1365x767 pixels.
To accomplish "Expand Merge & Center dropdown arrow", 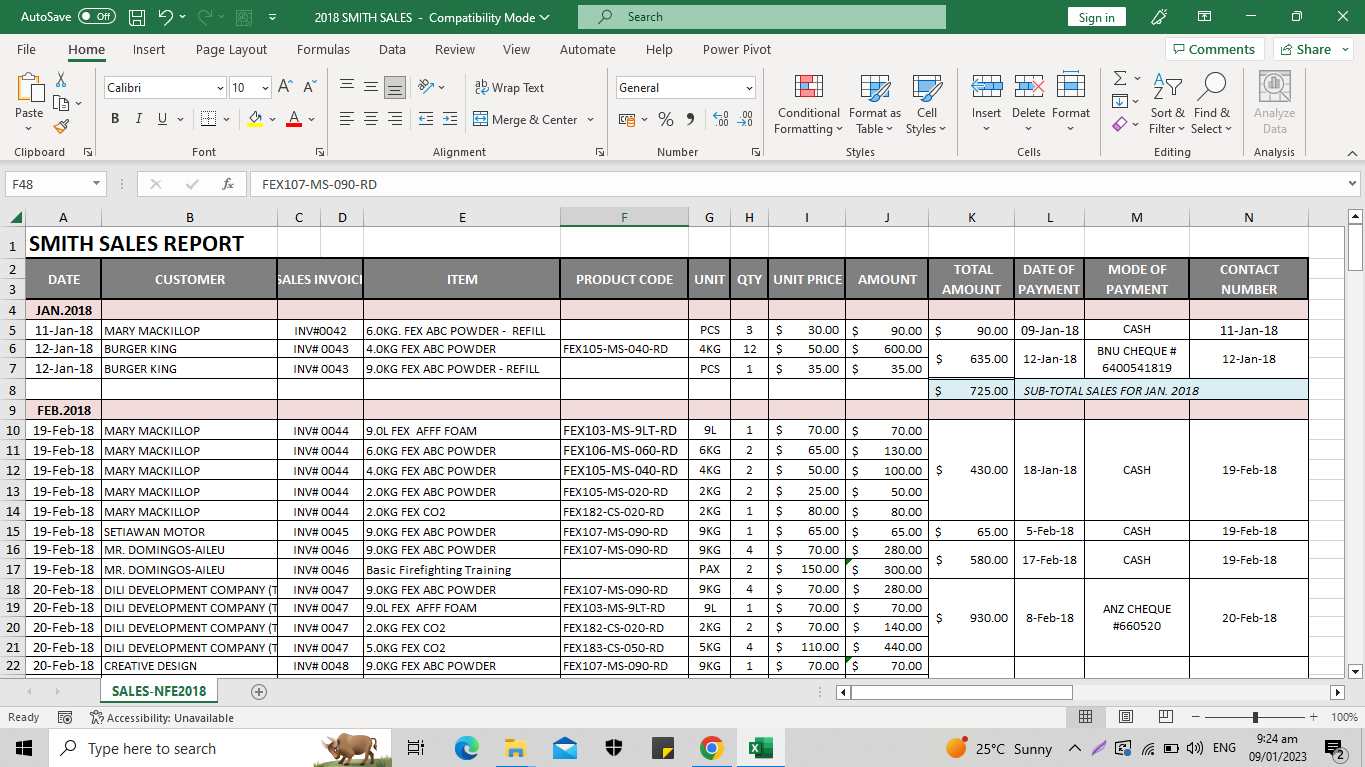I will (x=590, y=120).
